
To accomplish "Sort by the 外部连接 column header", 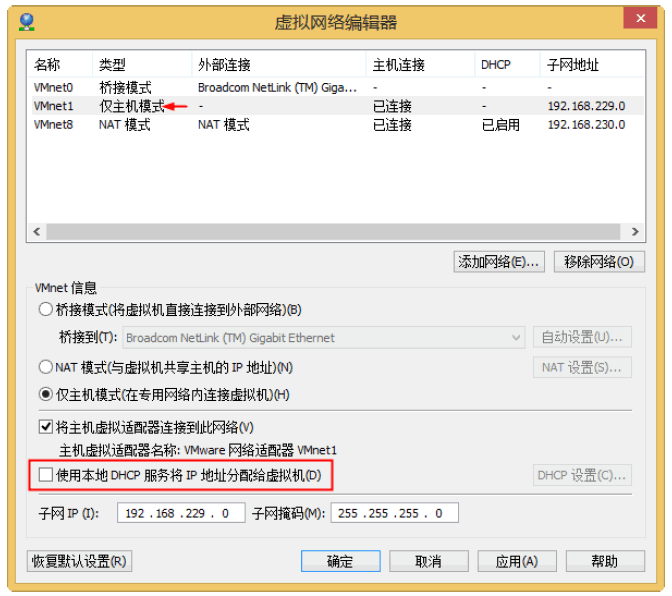I will 279,65.
